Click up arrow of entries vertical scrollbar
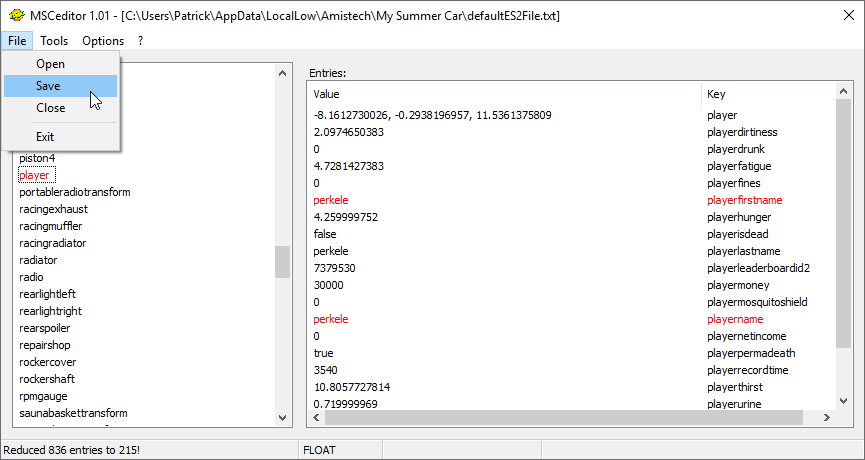The width and height of the screenshot is (865, 460). pos(843,91)
